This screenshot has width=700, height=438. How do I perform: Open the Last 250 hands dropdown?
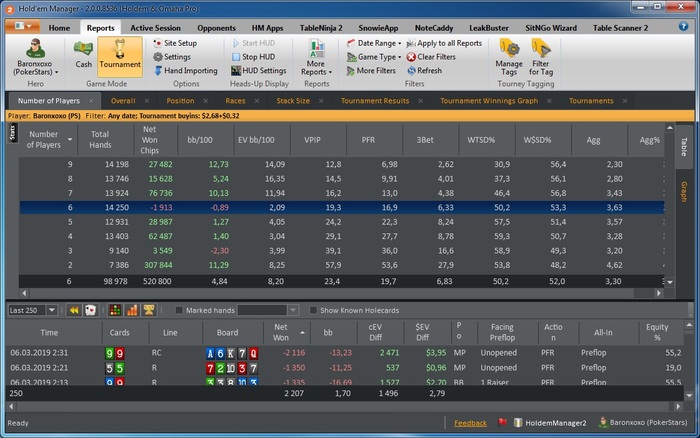[x=52, y=310]
